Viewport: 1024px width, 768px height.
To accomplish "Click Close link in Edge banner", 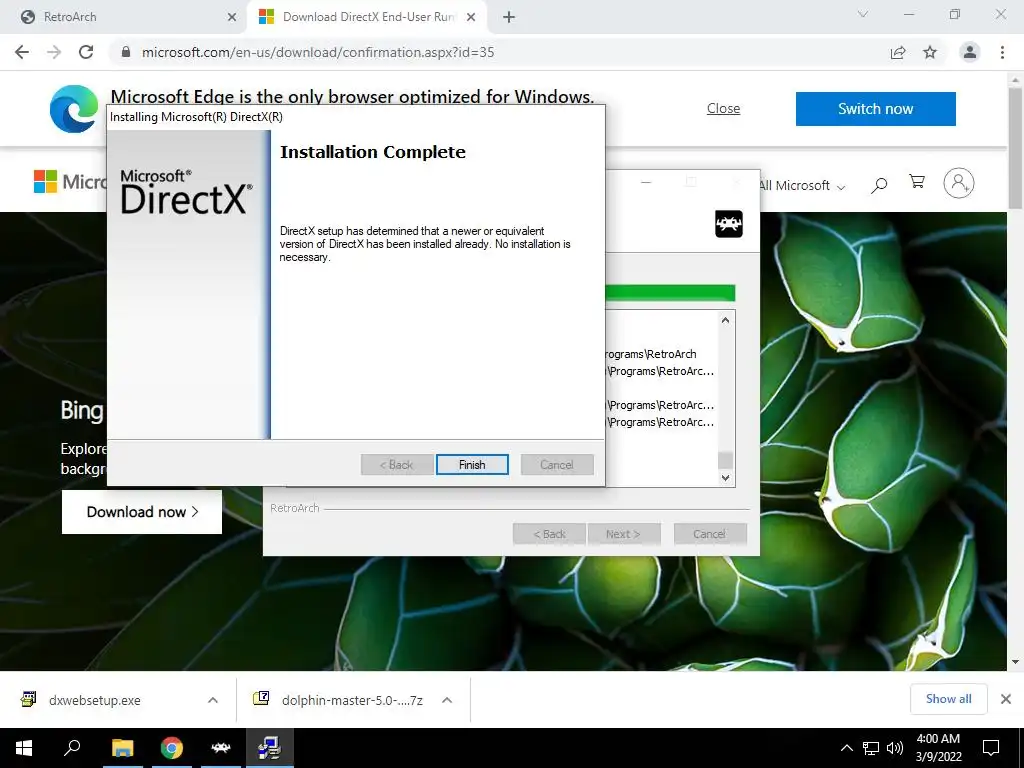I will point(723,108).
